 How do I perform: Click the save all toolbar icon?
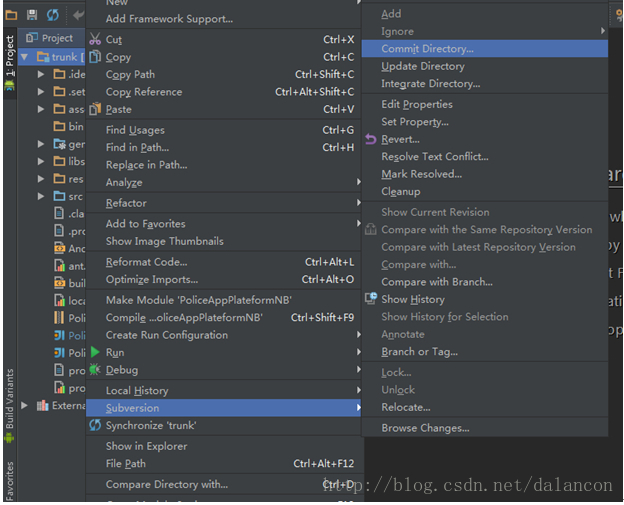32,15
